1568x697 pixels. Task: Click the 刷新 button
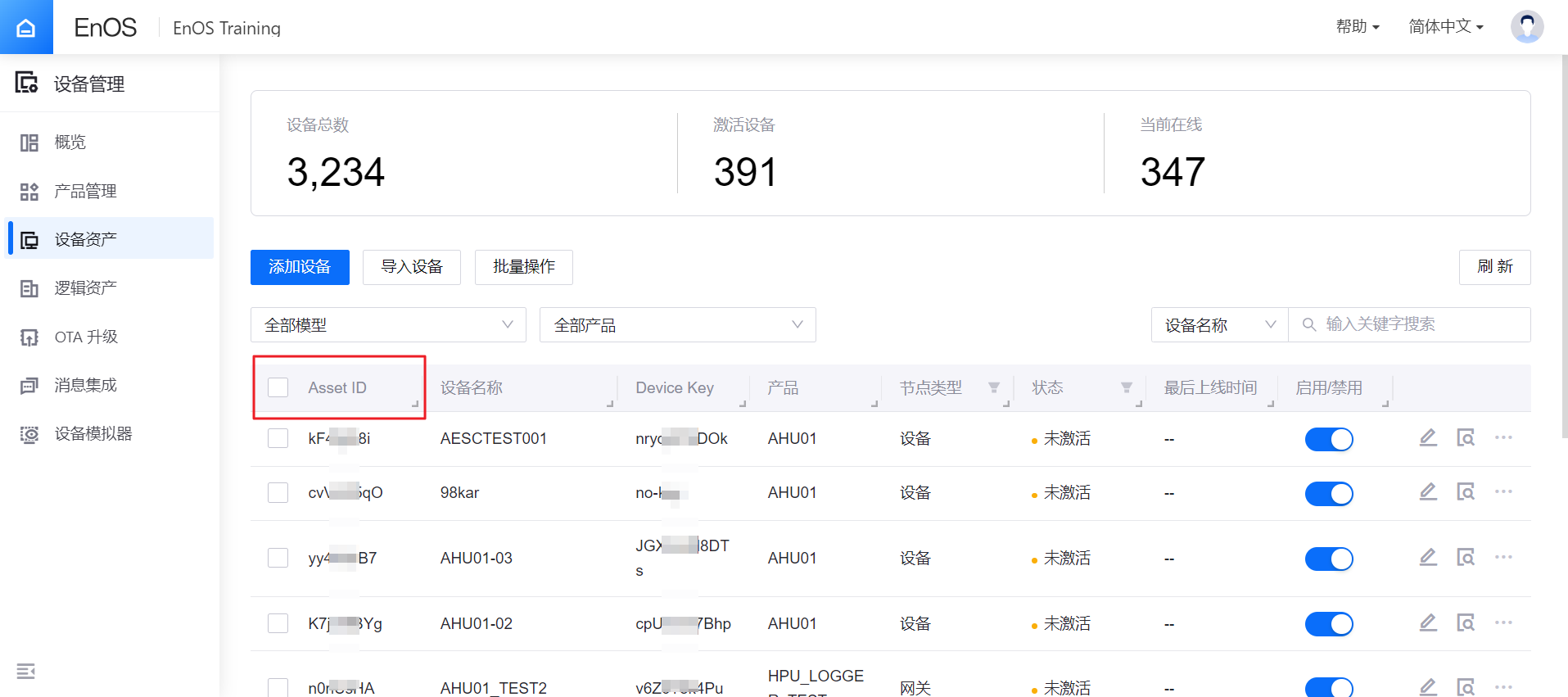1494,268
